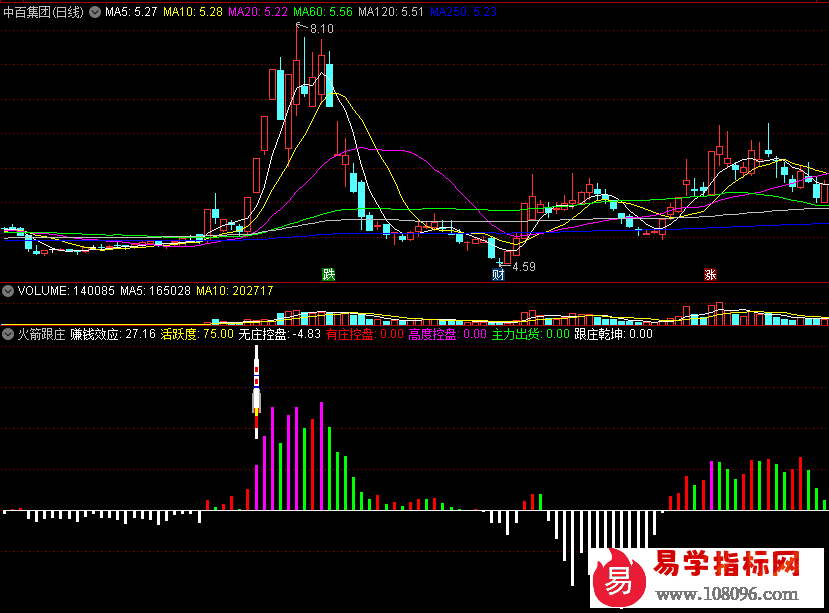The height and width of the screenshot is (613, 829).
Task: Click the 4.59 low price label
Action: coord(523,267)
